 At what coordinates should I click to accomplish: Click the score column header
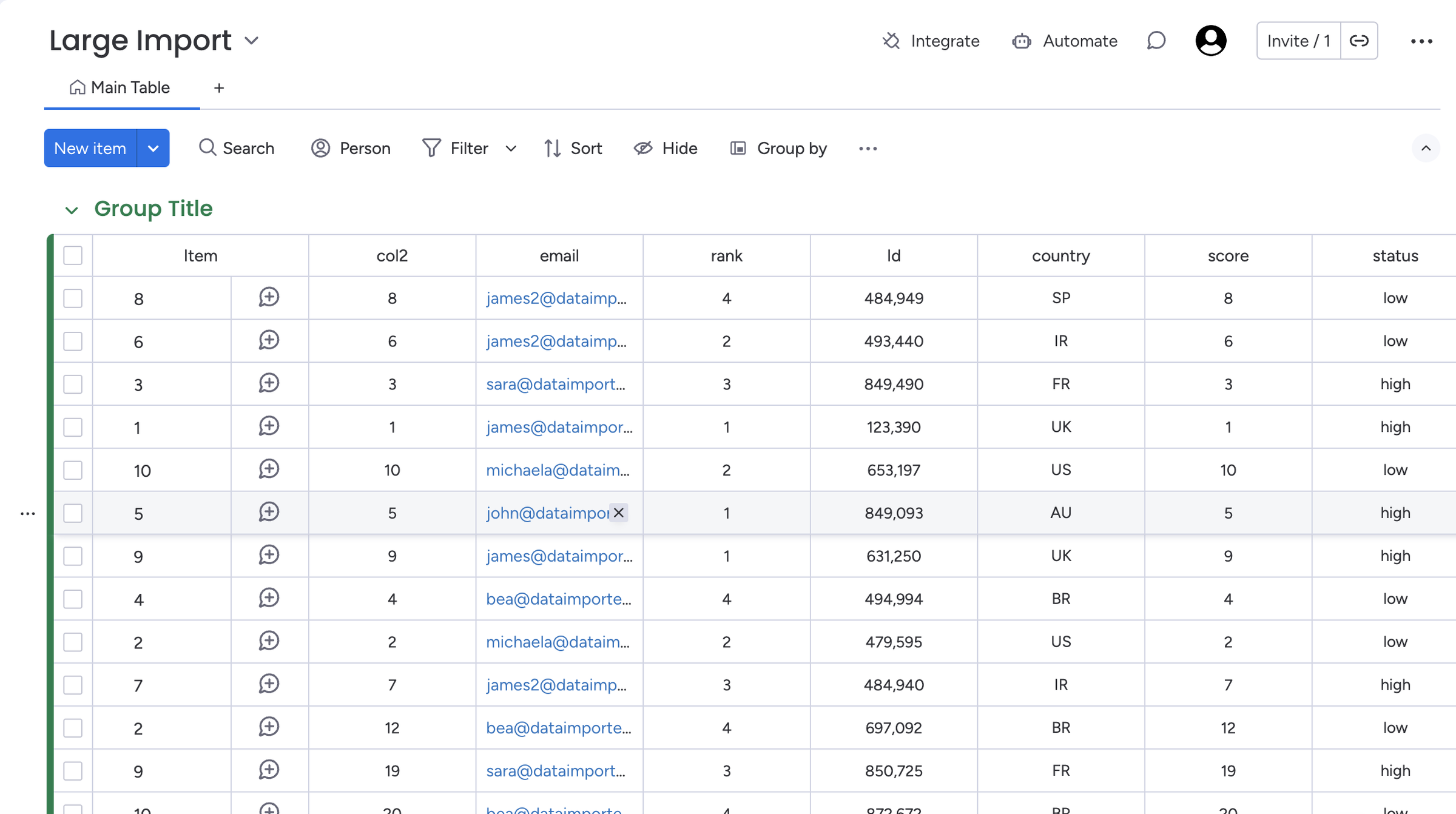(1228, 255)
